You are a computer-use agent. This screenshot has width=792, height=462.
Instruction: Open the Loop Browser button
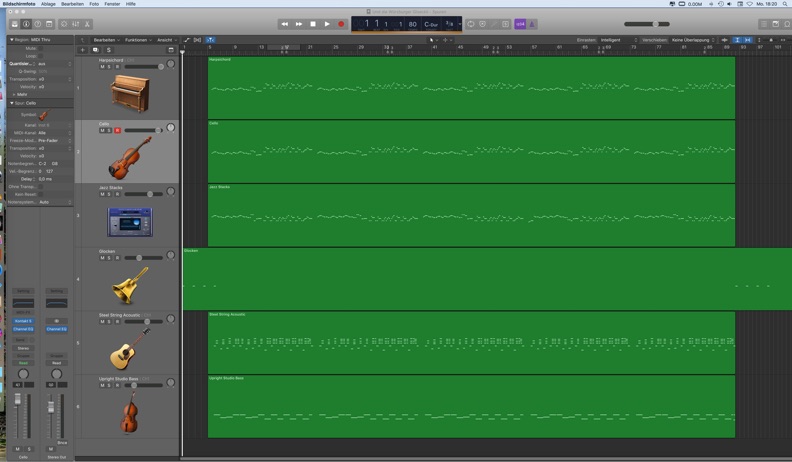pos(787,24)
